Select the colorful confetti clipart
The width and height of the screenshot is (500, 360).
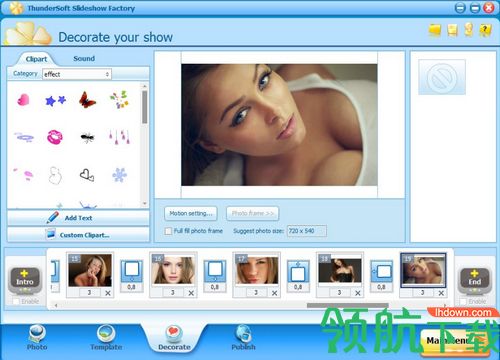[119, 99]
